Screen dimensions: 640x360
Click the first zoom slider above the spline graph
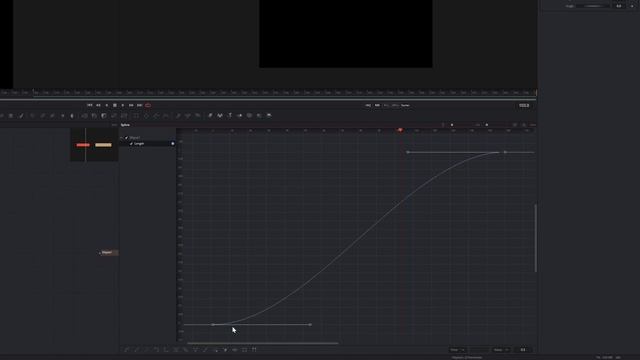pyautogui.click(x=452, y=125)
